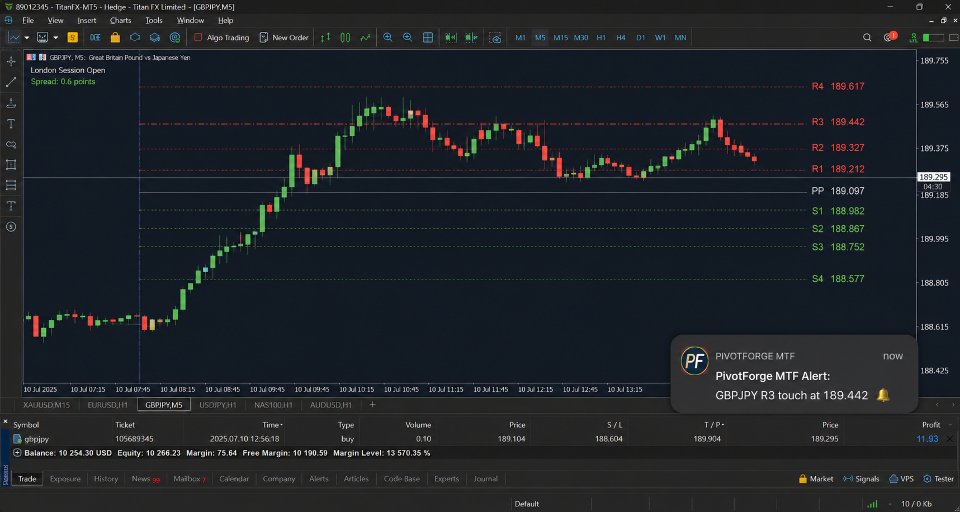Select the crosshair cursor tool
The height and width of the screenshot is (512, 960).
pyautogui.click(x=11, y=61)
